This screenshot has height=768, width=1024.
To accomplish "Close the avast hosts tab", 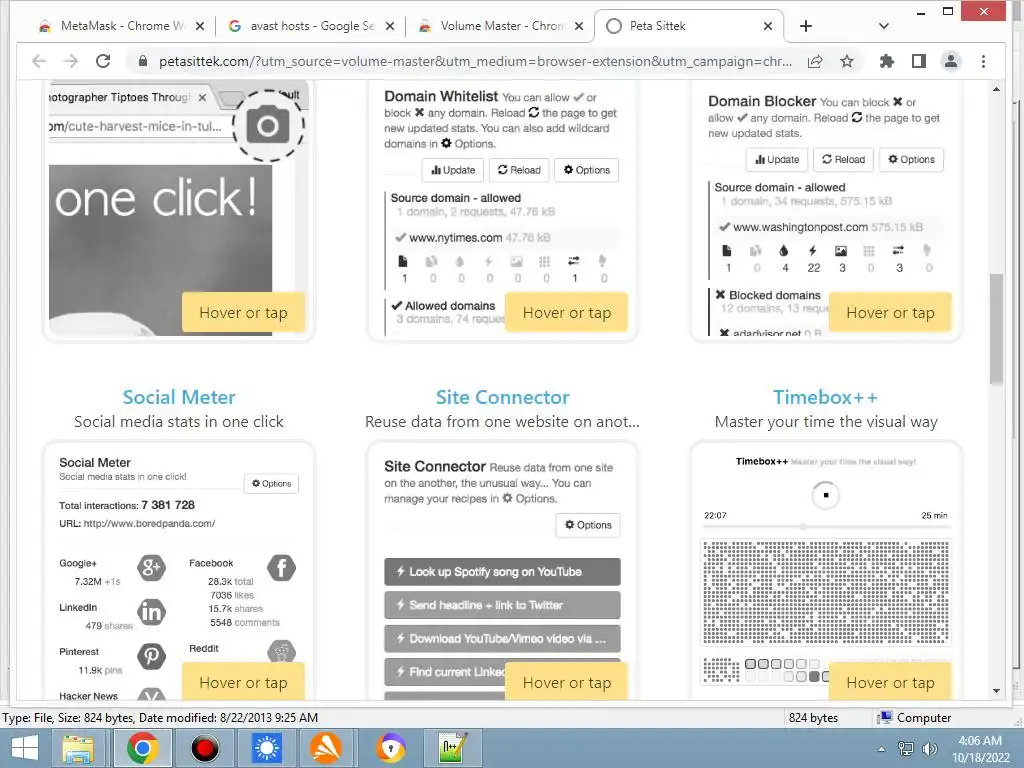I will click(x=389, y=26).
